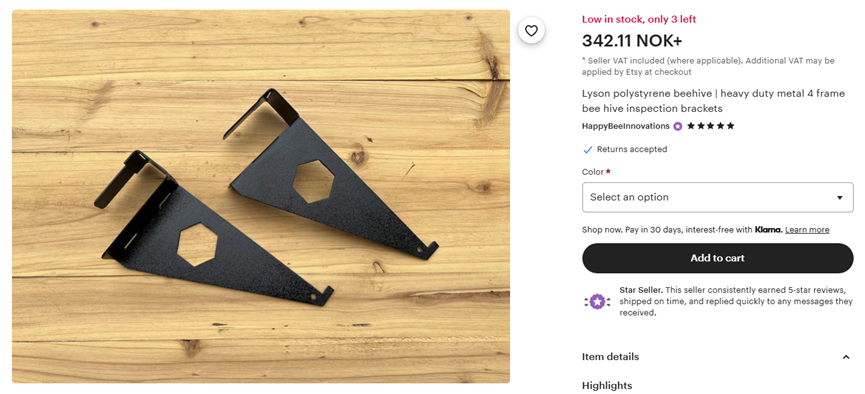Click the dropdown arrow in the Color selector
Viewport: 865px width, 394px height.
(x=840, y=198)
